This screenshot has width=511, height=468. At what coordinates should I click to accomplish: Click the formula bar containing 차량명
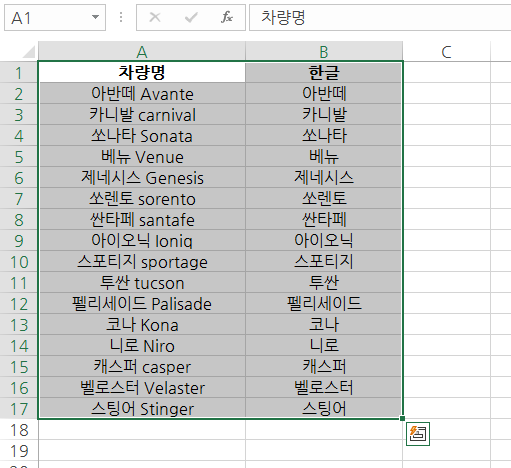point(380,18)
